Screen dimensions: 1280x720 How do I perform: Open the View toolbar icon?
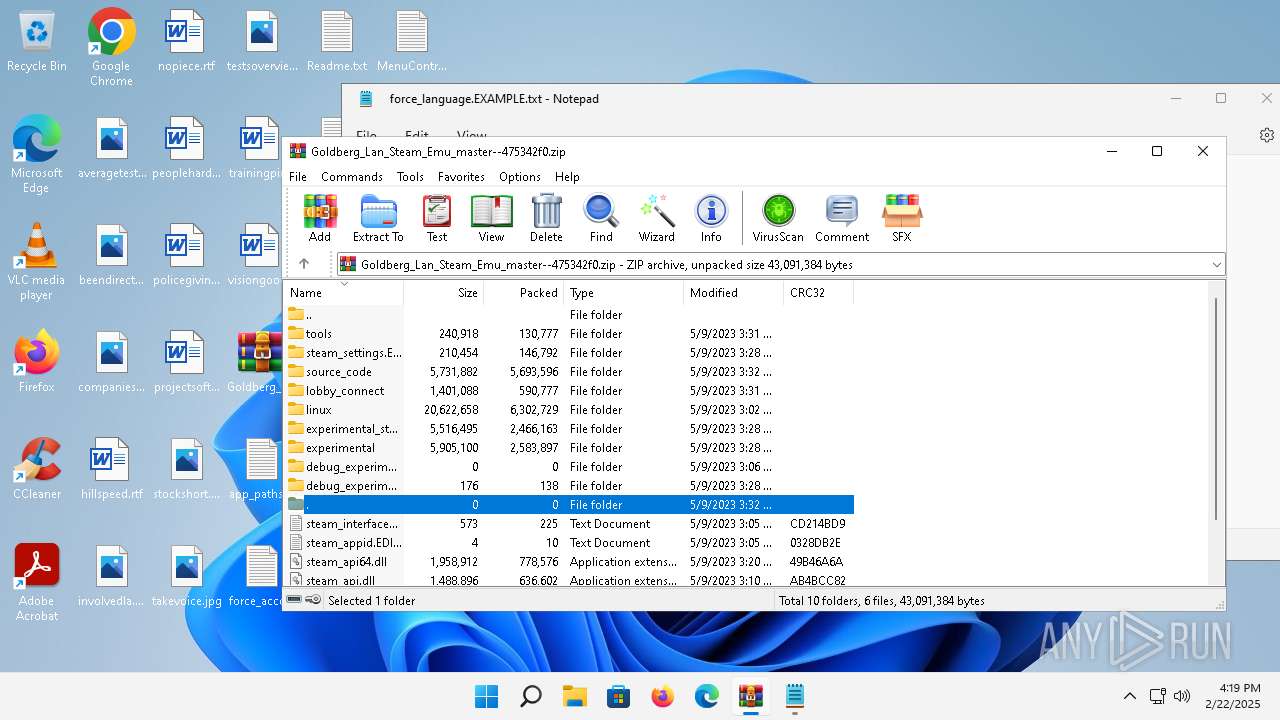491,218
